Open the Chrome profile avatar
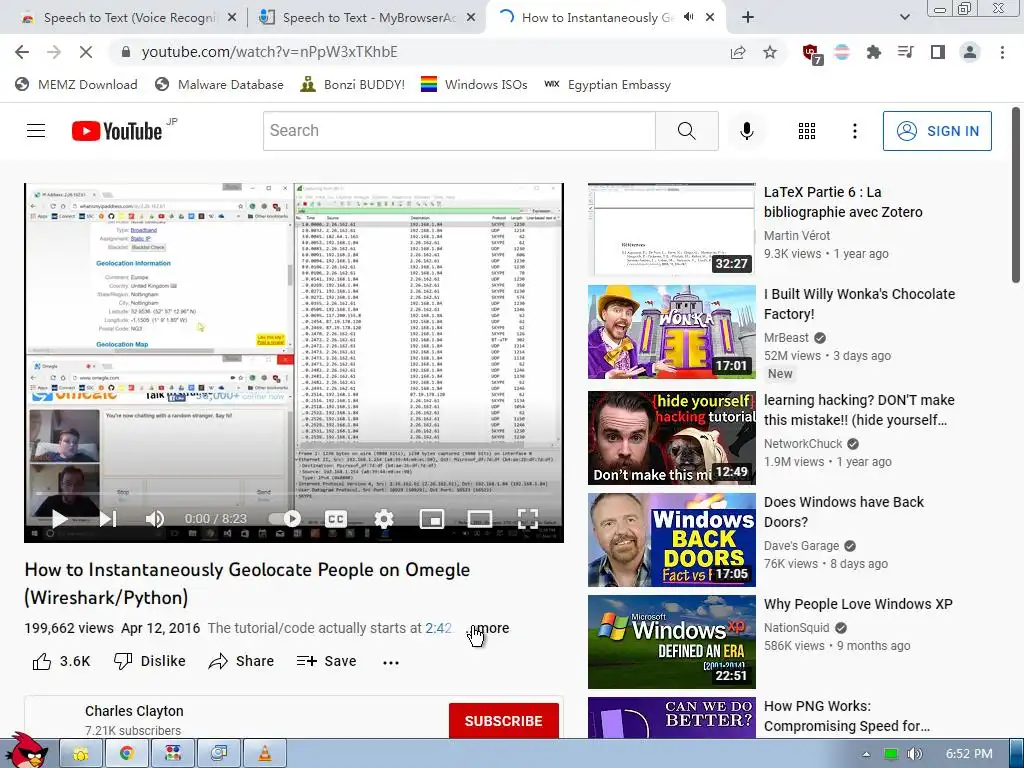Viewport: 1024px width, 768px height. 970,52
